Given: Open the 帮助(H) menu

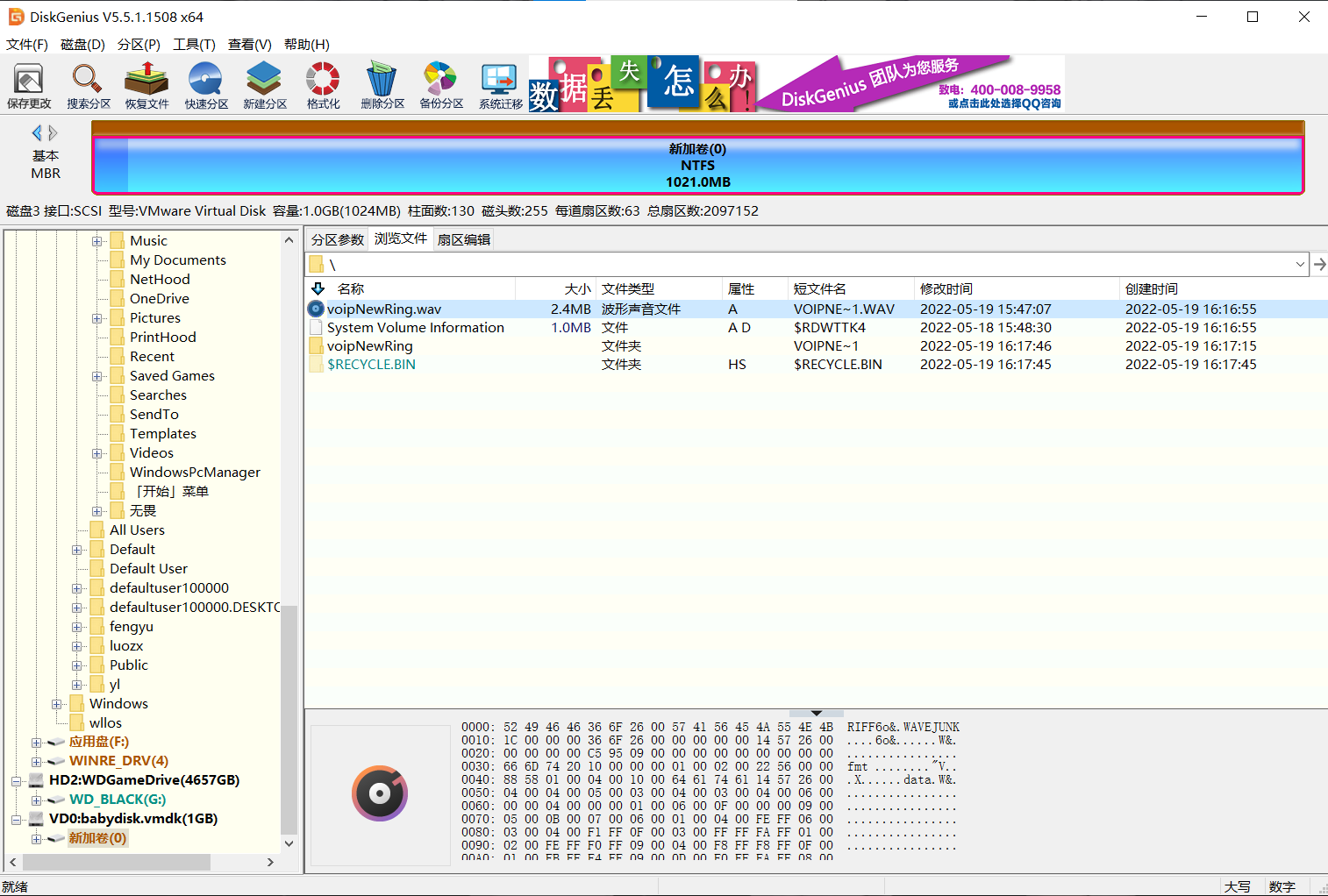Looking at the screenshot, I should click(x=307, y=45).
